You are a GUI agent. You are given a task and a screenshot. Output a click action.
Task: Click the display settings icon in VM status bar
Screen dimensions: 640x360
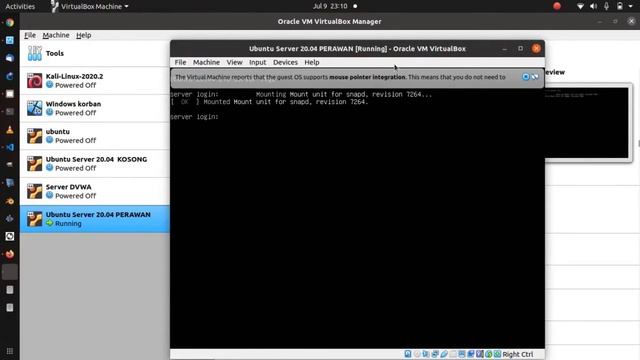pos(462,354)
